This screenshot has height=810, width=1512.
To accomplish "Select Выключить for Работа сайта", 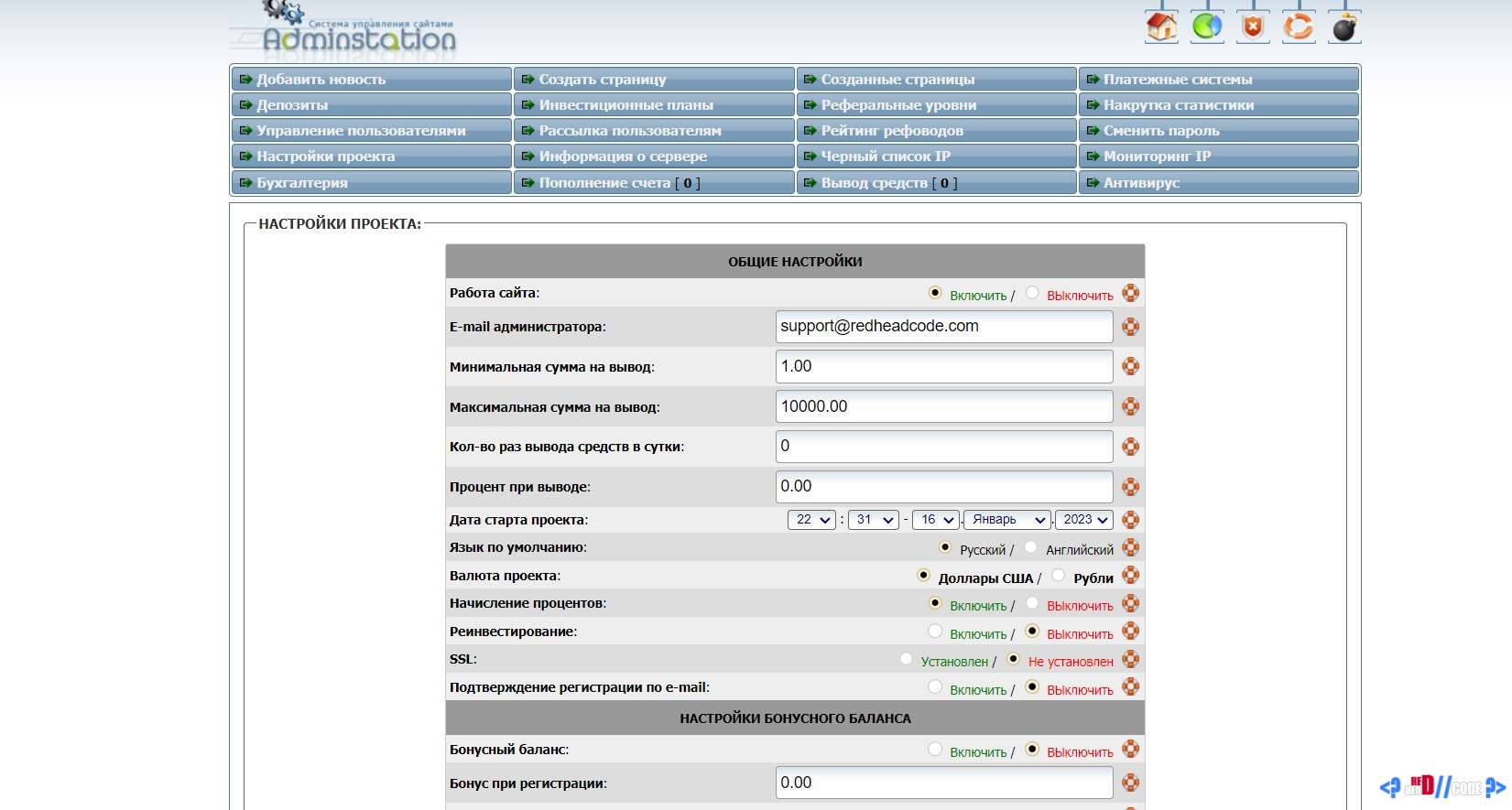I will pos(1032,293).
